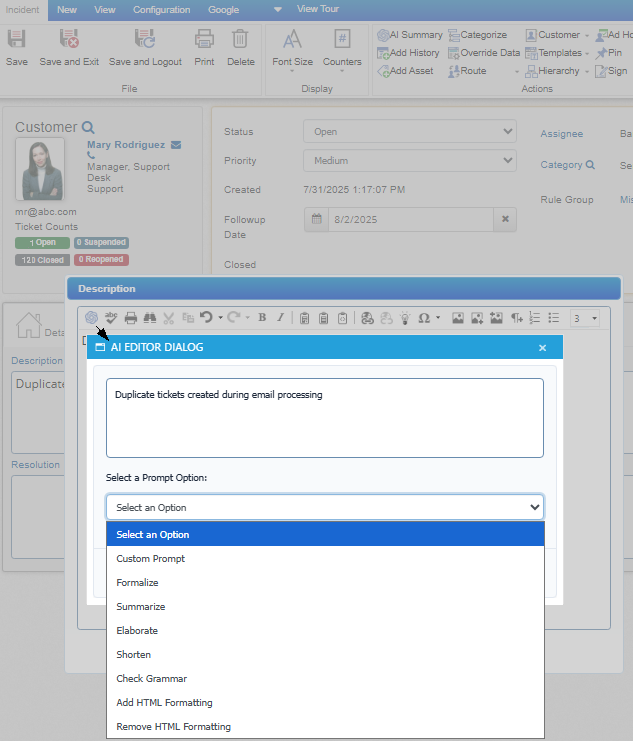The image size is (633, 741).
Task: Toggle the Italic formatting button
Action: click(x=280, y=318)
